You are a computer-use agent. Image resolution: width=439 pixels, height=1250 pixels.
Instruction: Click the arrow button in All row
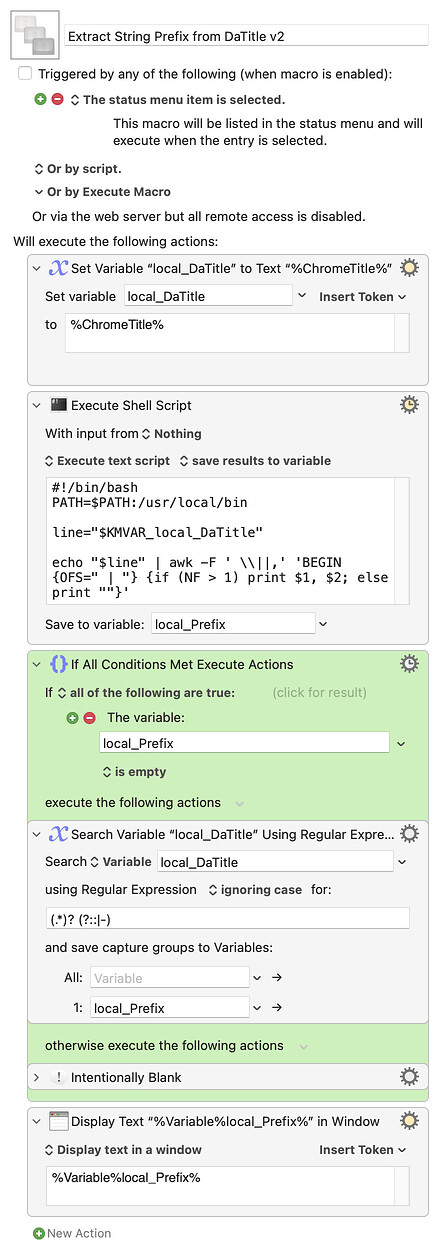[277, 978]
